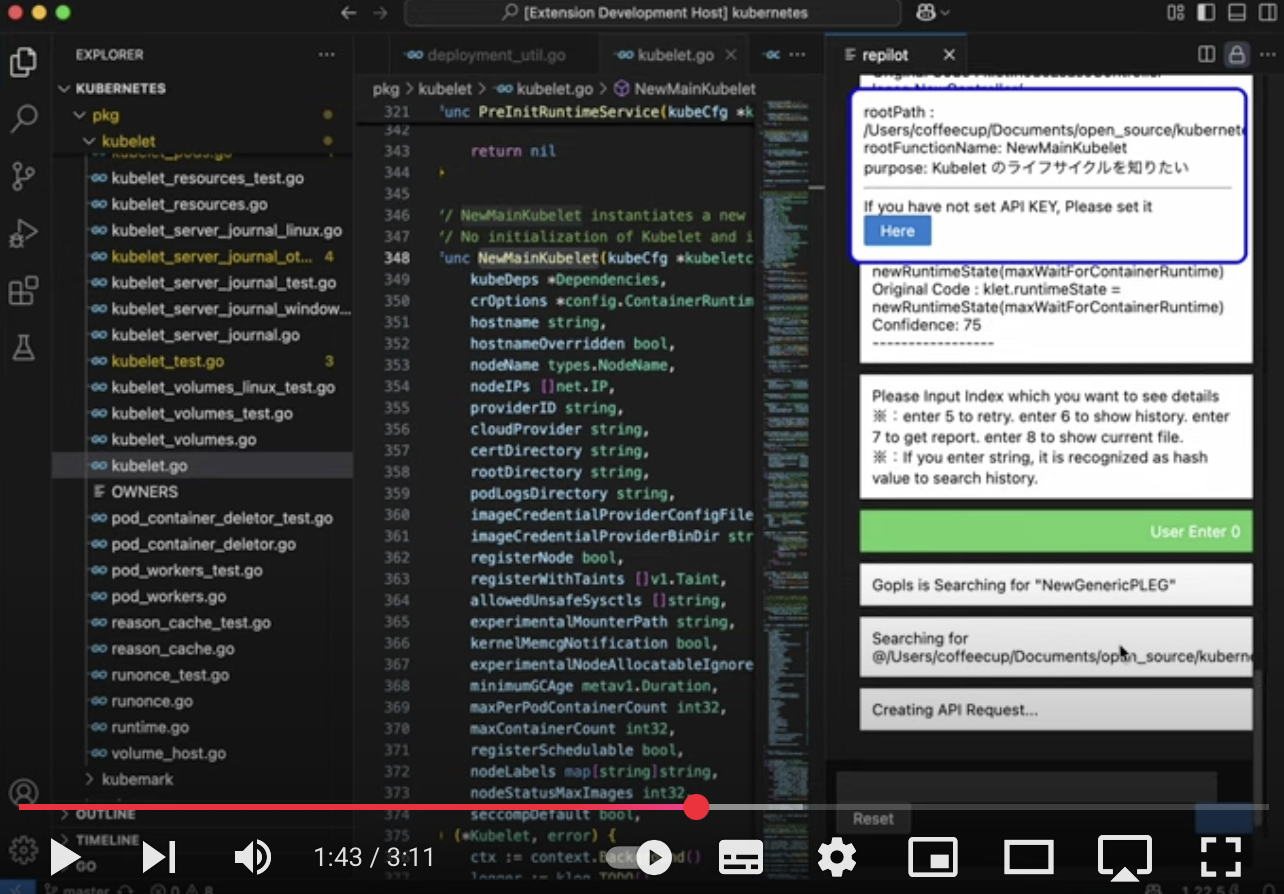The image size is (1284, 894).
Task: Click code line number 348
Action: (397, 258)
